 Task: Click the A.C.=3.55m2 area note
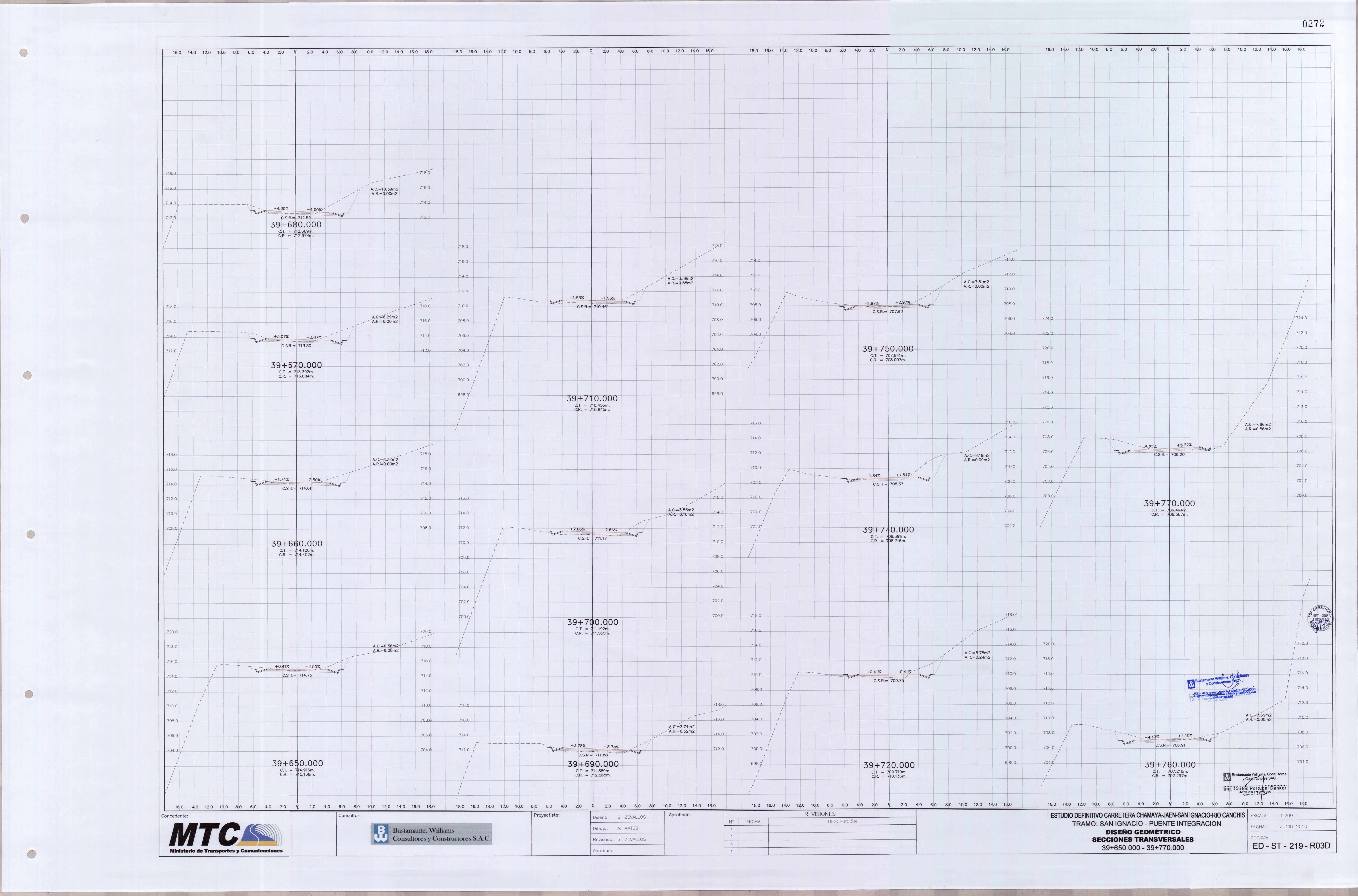click(x=681, y=510)
